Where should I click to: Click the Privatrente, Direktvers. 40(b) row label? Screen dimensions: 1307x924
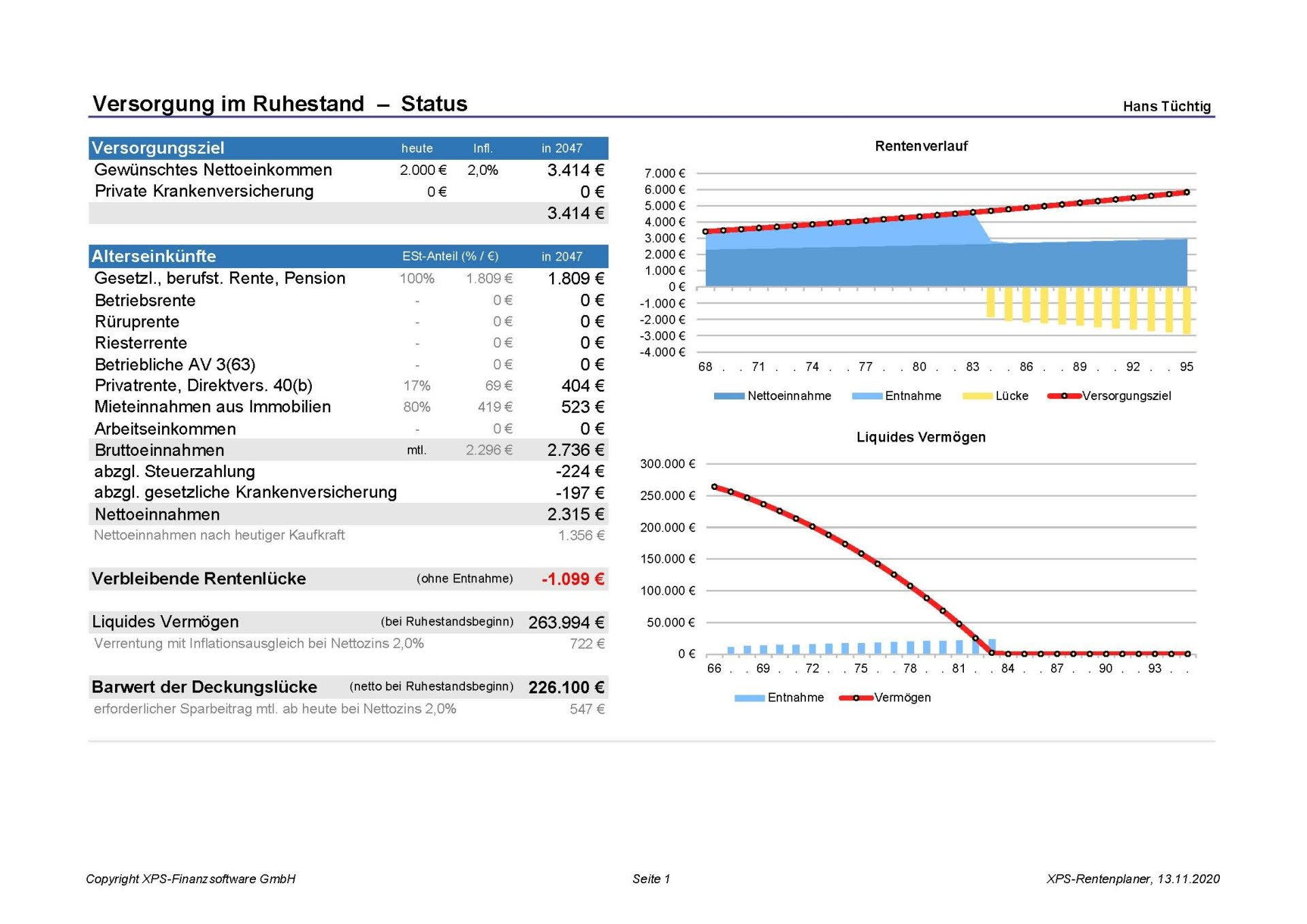203,386
